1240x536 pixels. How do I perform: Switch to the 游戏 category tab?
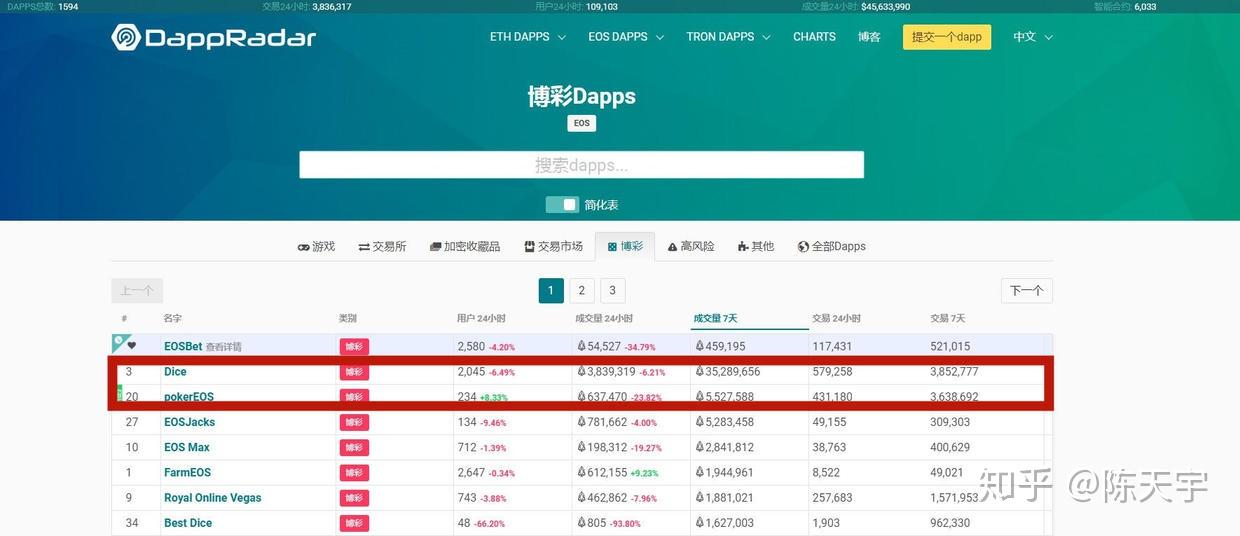(316, 246)
